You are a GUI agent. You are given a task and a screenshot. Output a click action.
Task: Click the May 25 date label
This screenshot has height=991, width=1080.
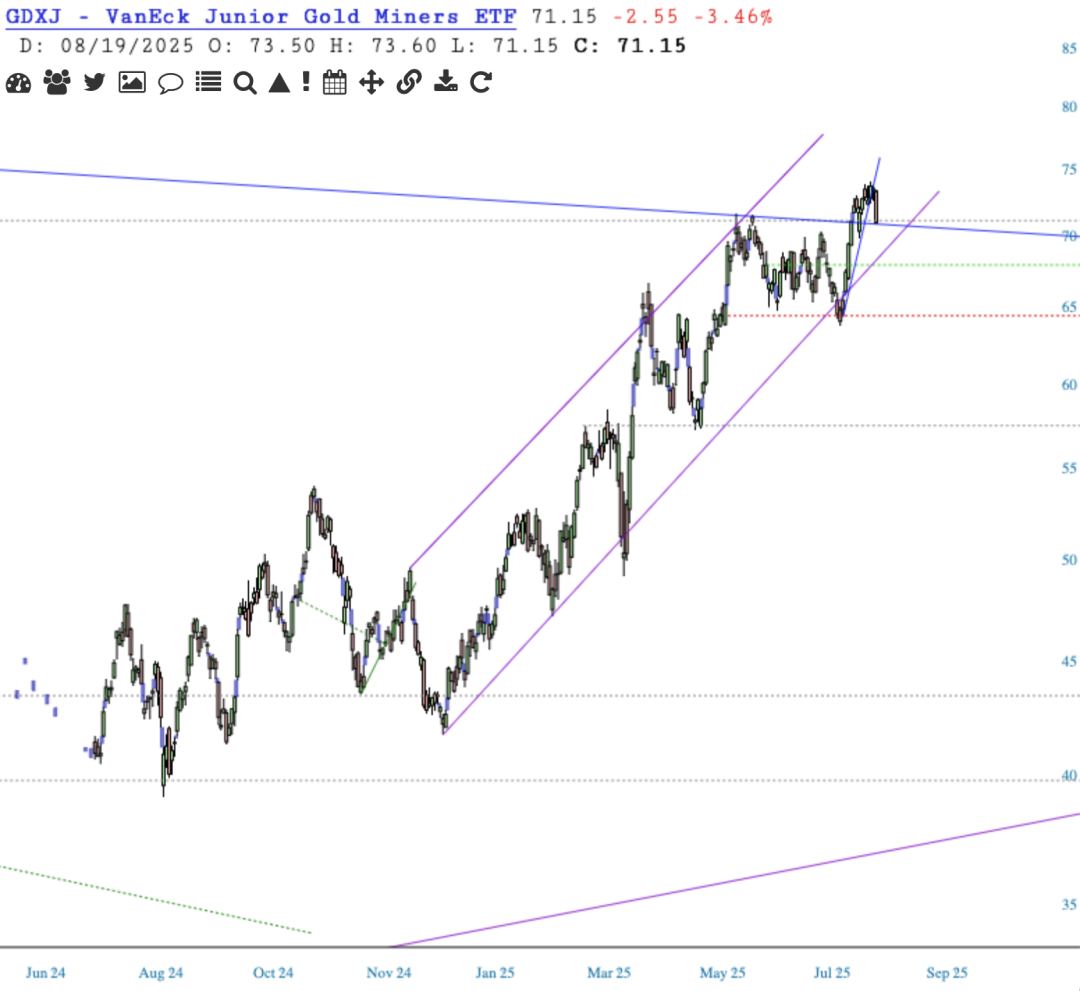(723, 973)
